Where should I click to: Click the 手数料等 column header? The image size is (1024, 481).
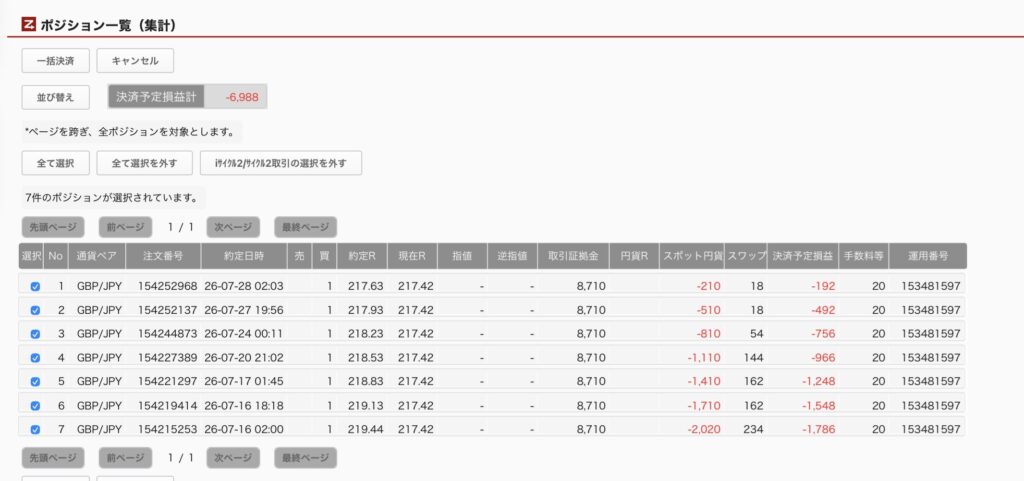click(x=863, y=256)
